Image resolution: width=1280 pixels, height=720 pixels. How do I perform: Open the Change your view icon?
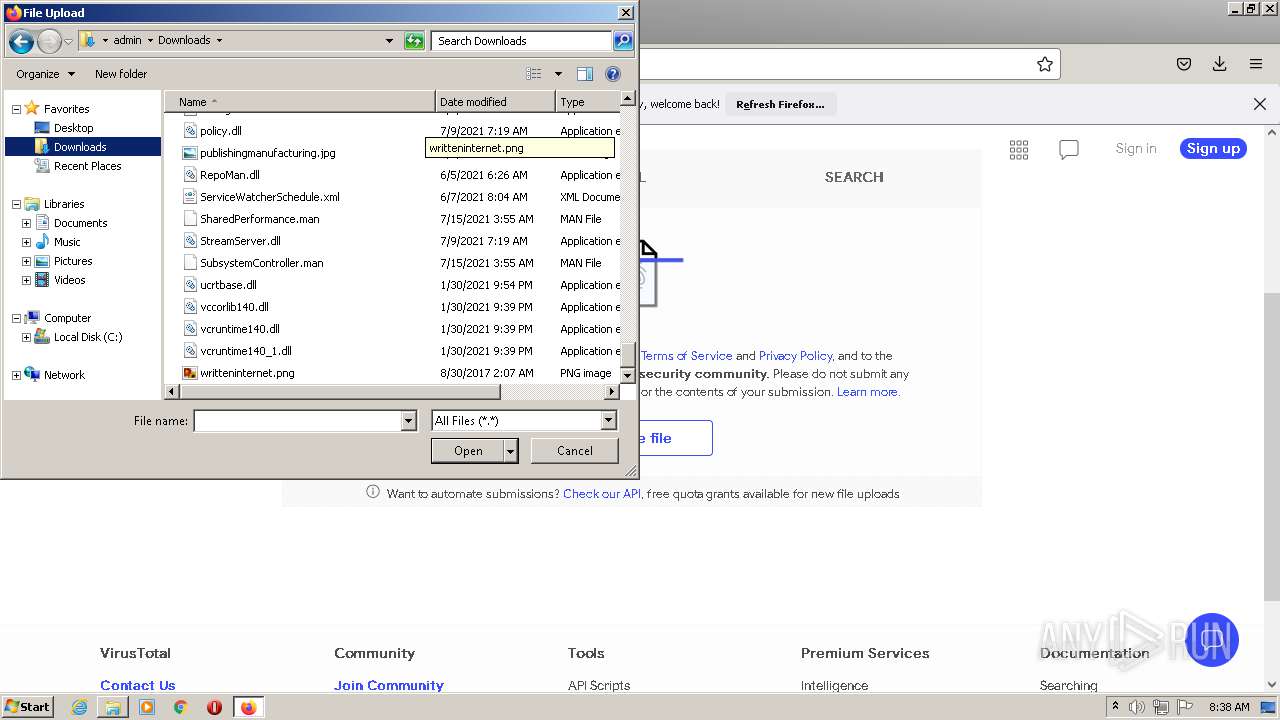[534, 74]
